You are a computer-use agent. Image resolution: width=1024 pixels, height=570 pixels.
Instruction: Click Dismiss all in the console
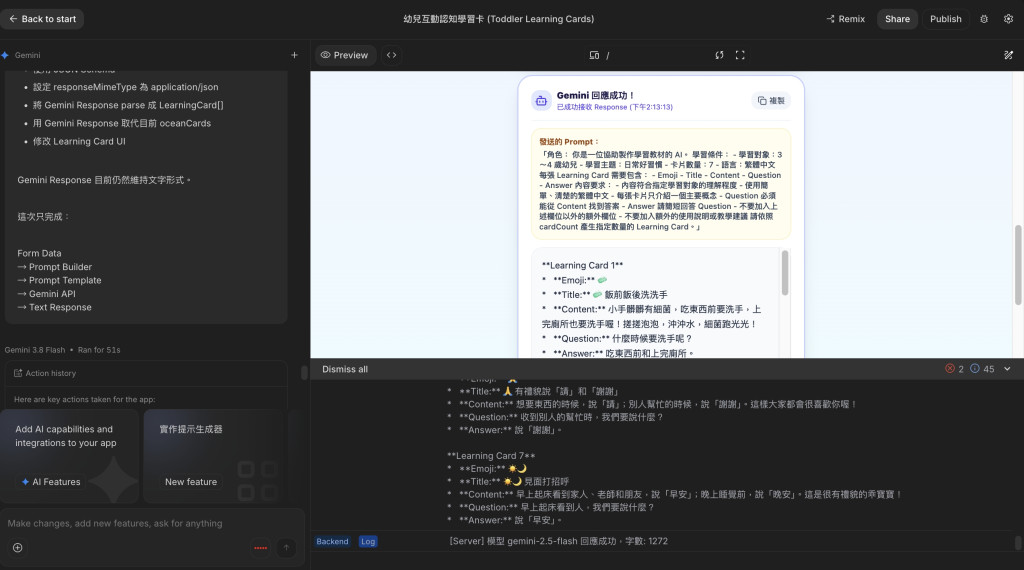pos(345,370)
